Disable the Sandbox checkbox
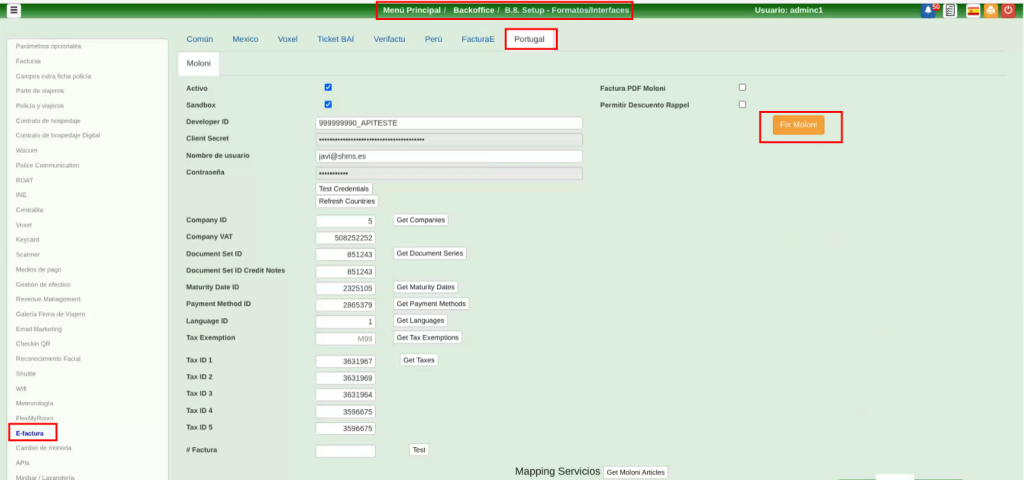 point(328,104)
